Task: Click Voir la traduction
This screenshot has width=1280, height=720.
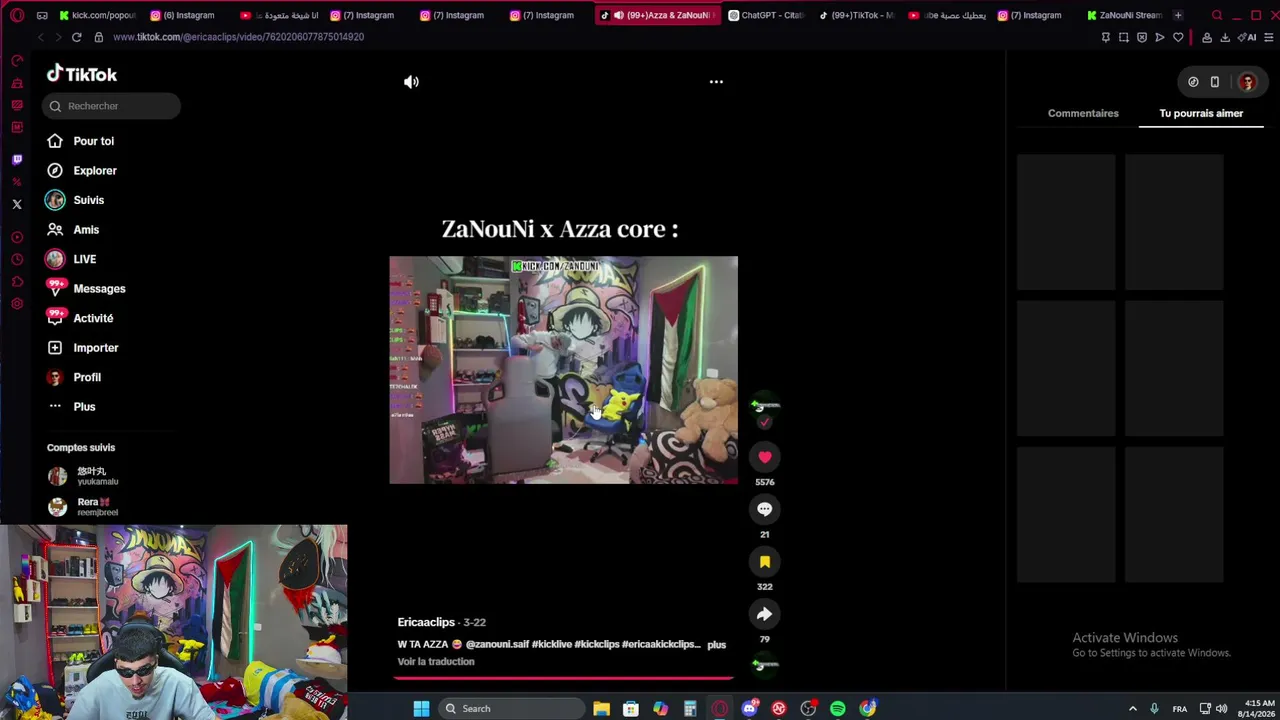Action: tap(436, 662)
